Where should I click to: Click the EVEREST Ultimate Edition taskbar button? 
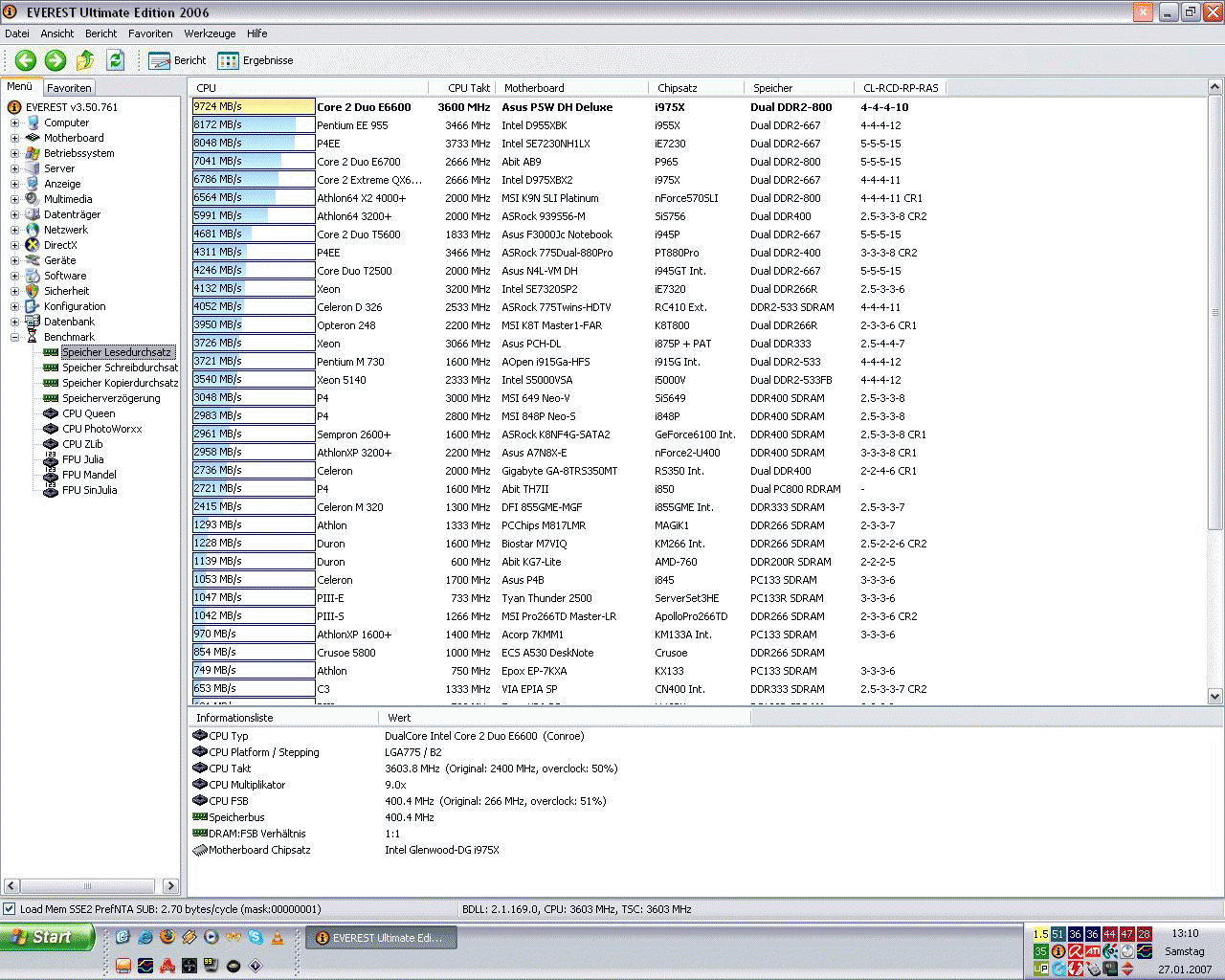point(381,938)
